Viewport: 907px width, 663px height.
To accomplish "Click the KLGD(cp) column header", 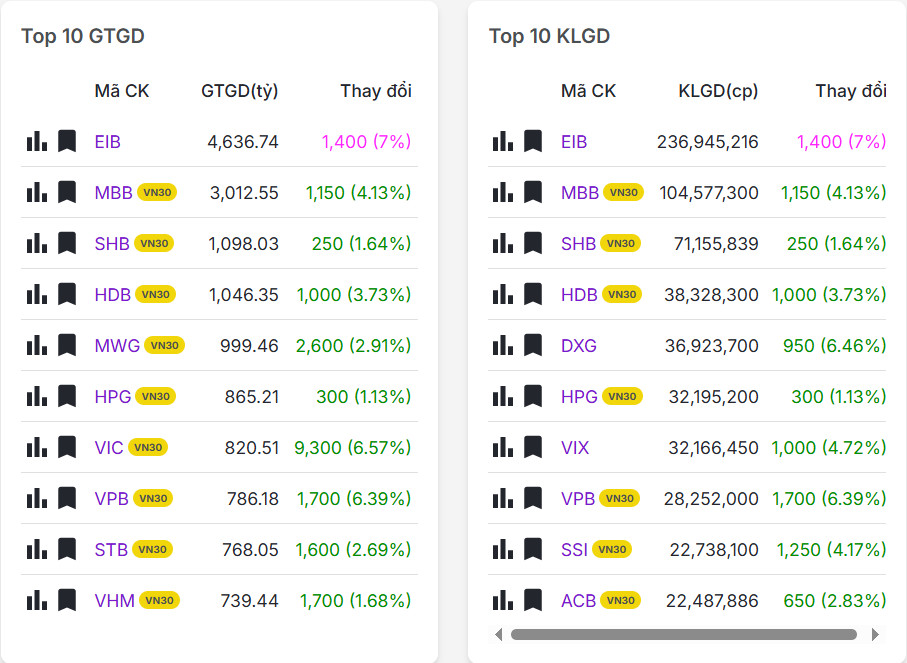I will tap(718, 91).
